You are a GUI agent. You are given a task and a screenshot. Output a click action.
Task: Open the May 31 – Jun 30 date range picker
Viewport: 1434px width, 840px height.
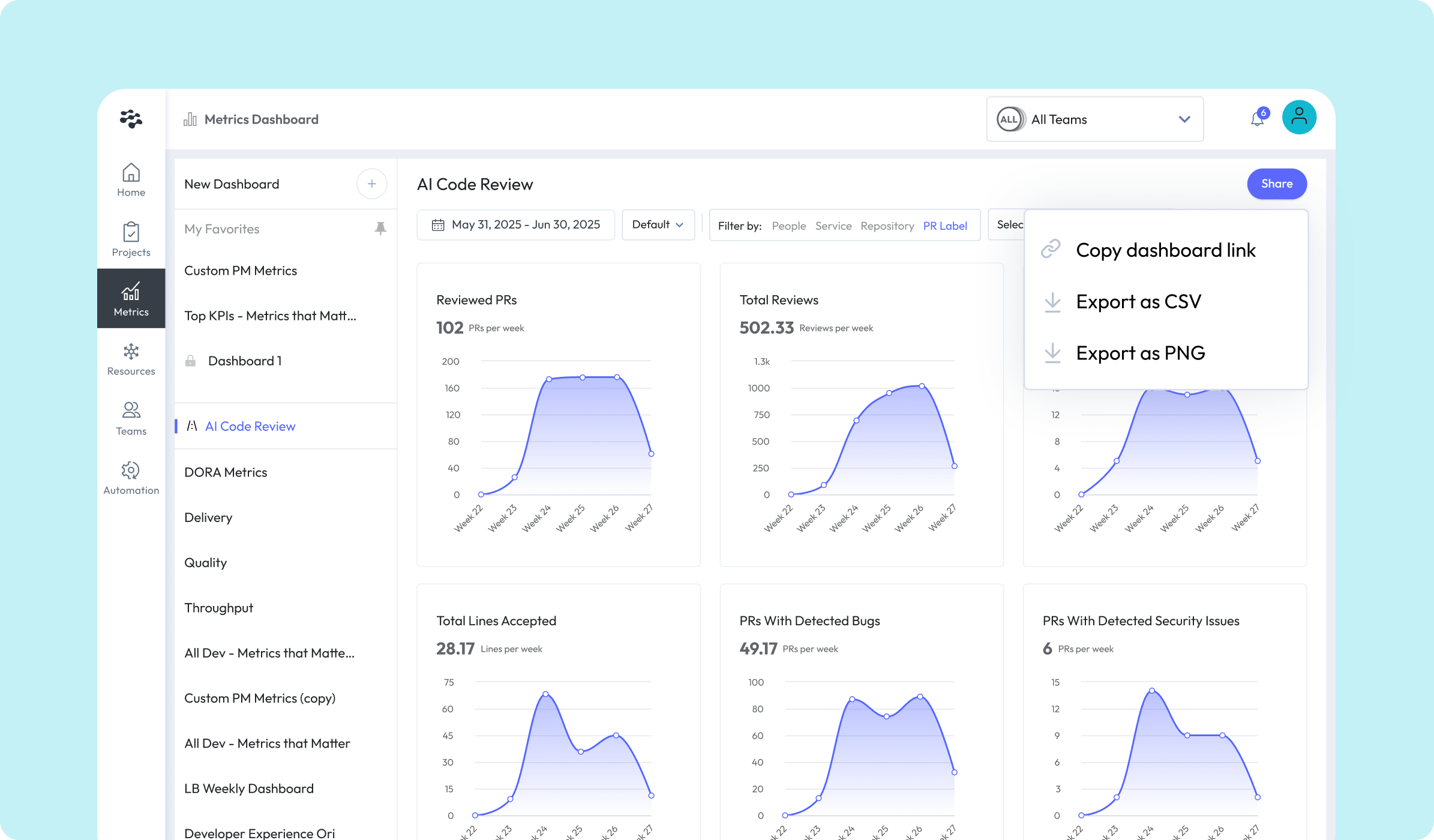coord(516,224)
